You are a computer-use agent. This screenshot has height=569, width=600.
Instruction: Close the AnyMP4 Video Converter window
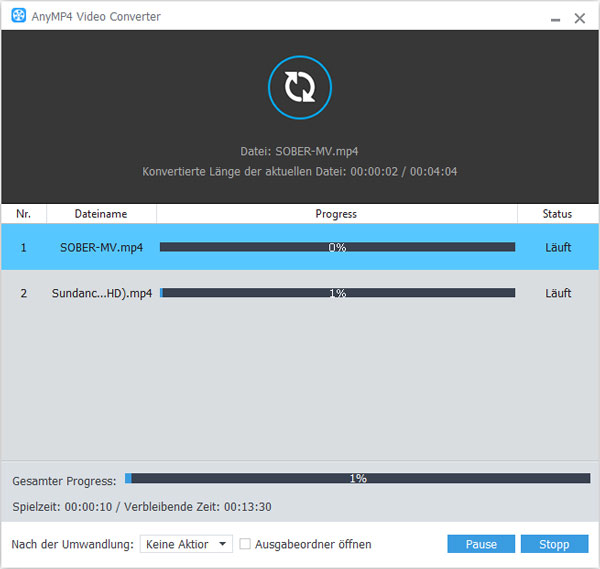pyautogui.click(x=580, y=18)
